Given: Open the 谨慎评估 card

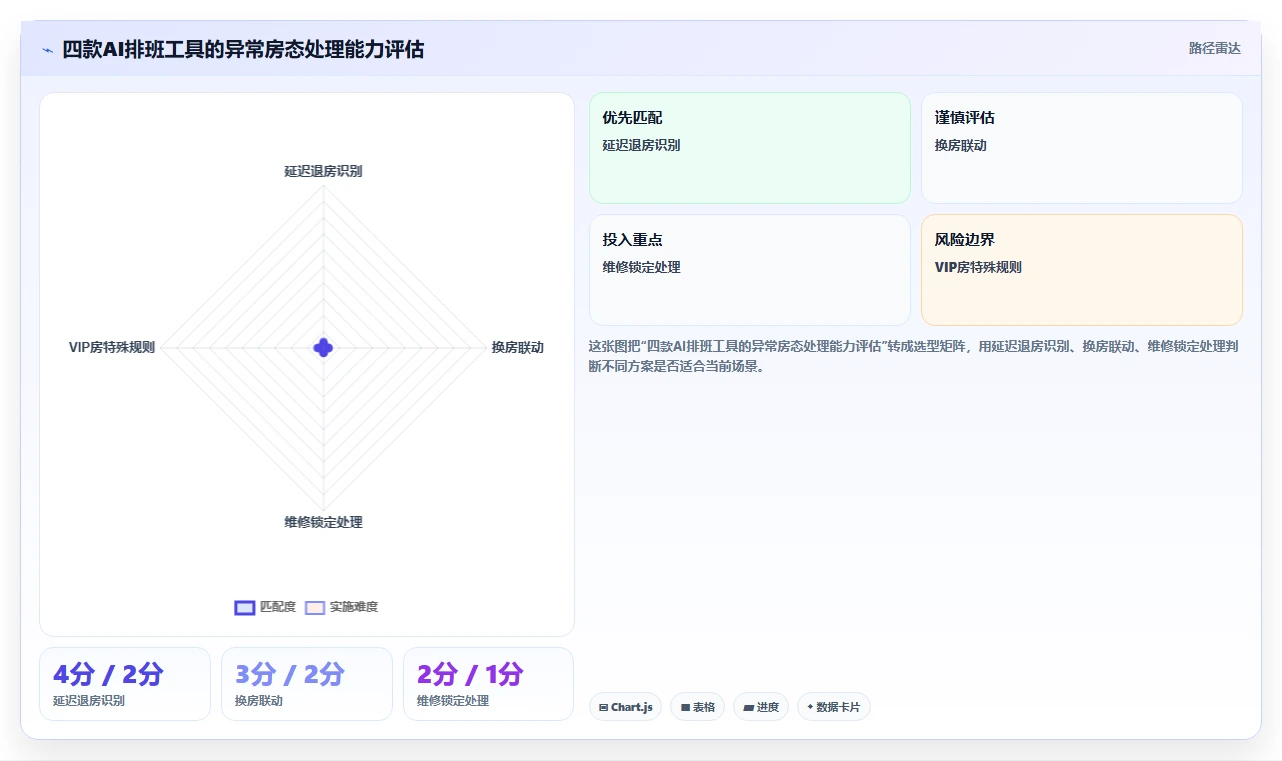Looking at the screenshot, I should (x=1082, y=148).
